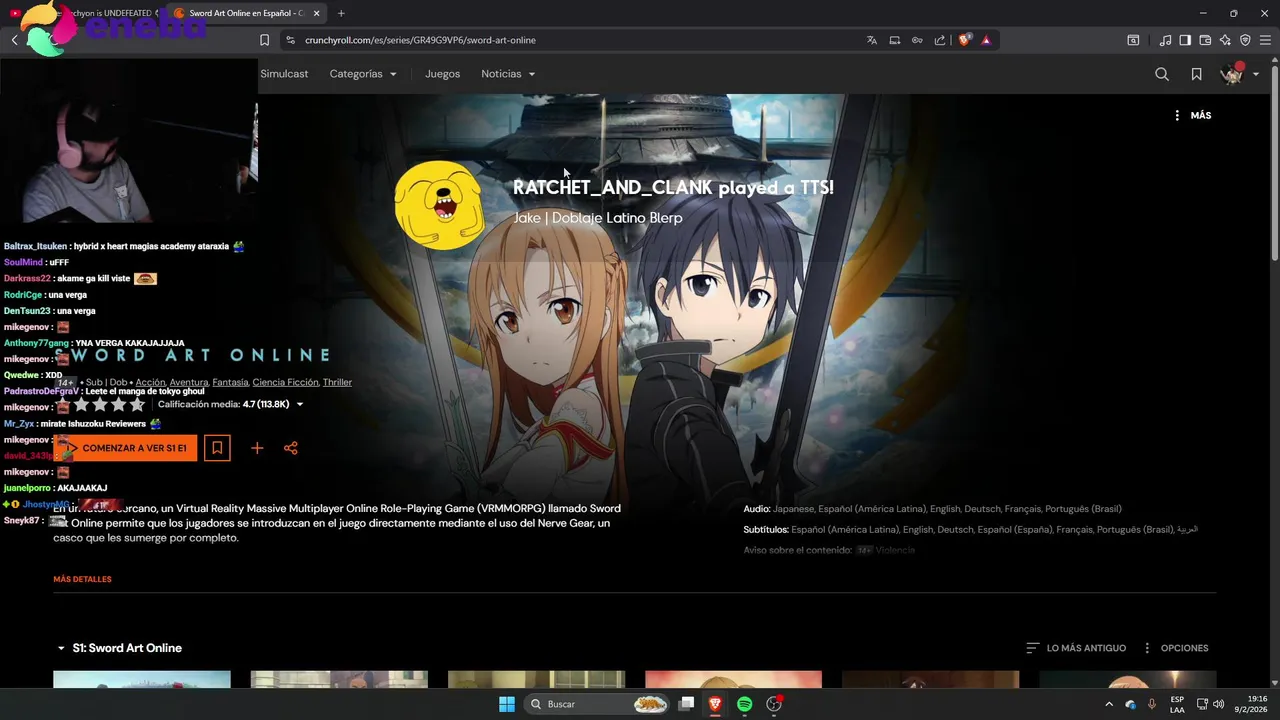This screenshot has width=1280, height=720.
Task: Add series to a list with plus icon
Action: [257, 448]
